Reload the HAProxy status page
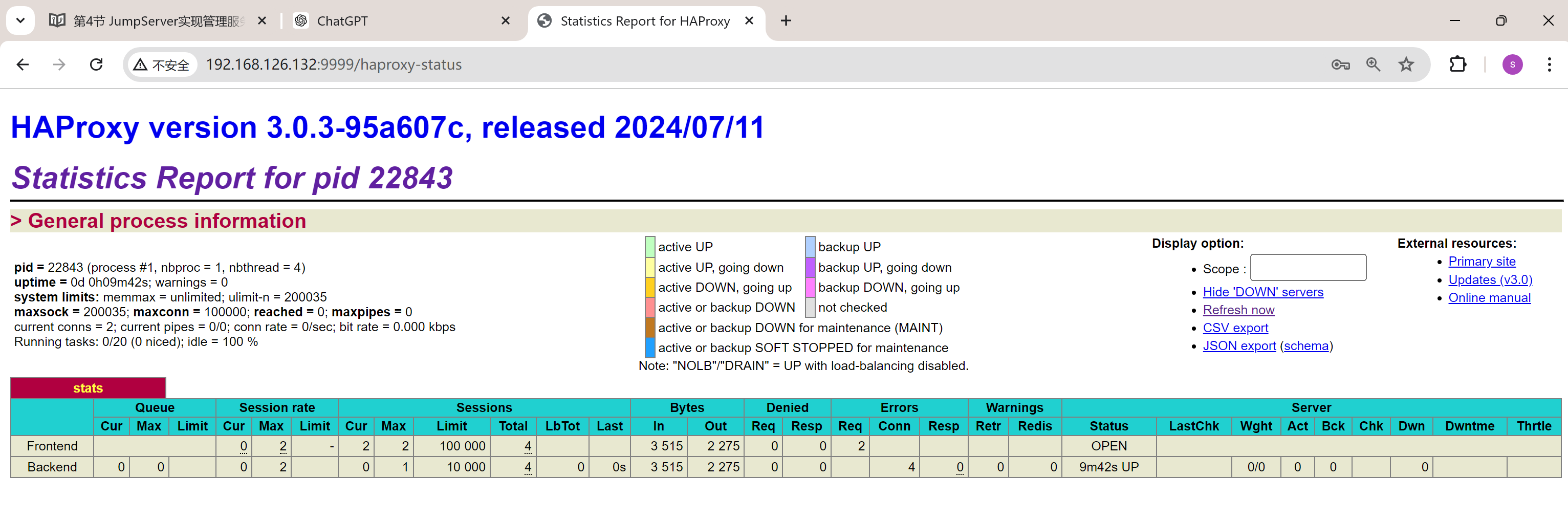1568x520 pixels. pos(96,64)
